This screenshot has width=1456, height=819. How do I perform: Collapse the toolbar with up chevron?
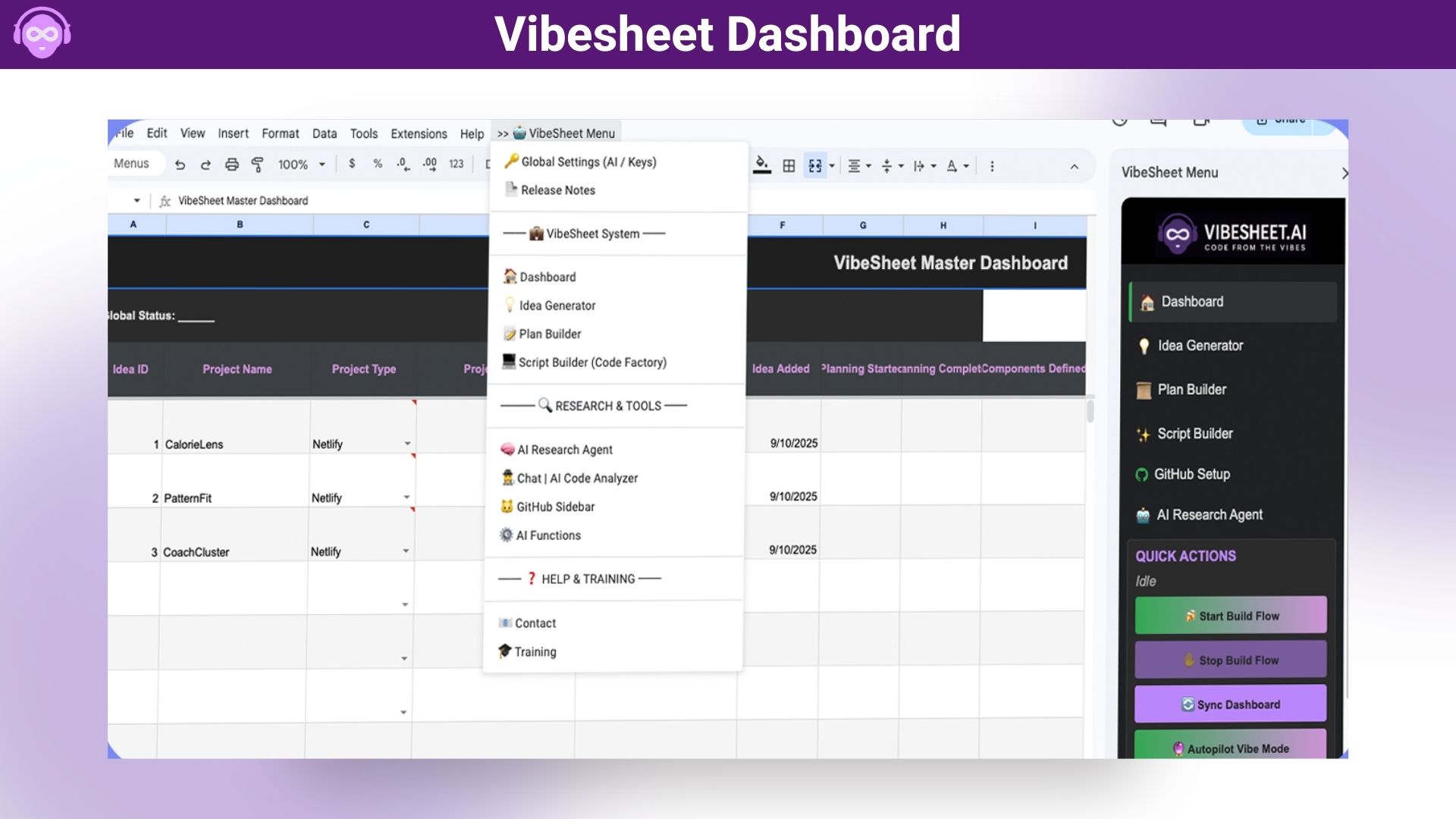(1074, 167)
